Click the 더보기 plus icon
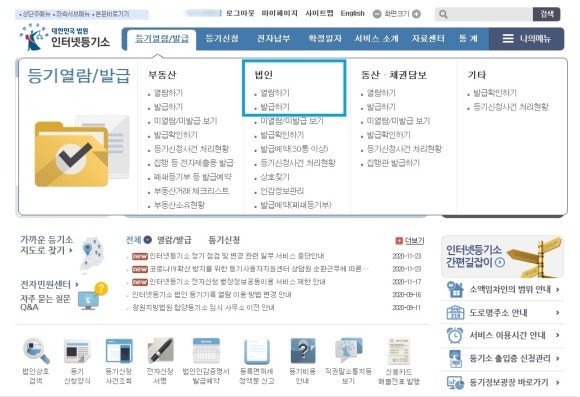Screen dimensions: 580x397 click(x=399, y=241)
